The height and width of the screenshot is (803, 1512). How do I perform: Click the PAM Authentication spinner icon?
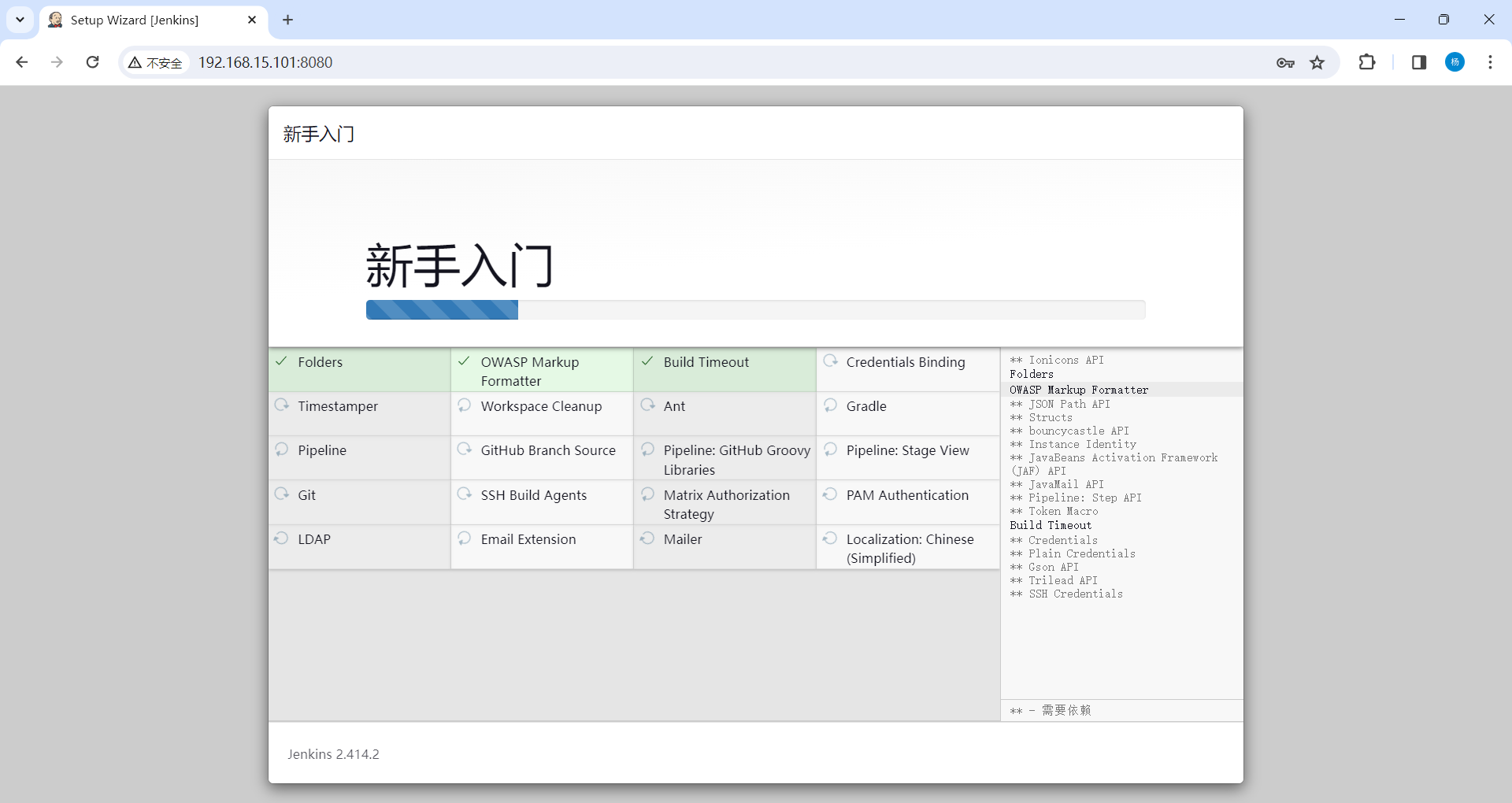coord(830,494)
